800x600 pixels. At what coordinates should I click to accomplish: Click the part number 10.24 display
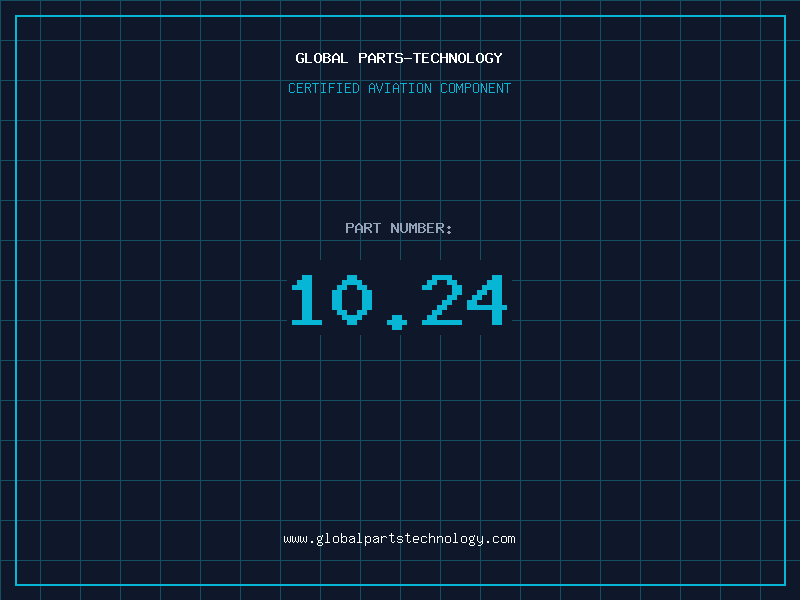coord(399,301)
